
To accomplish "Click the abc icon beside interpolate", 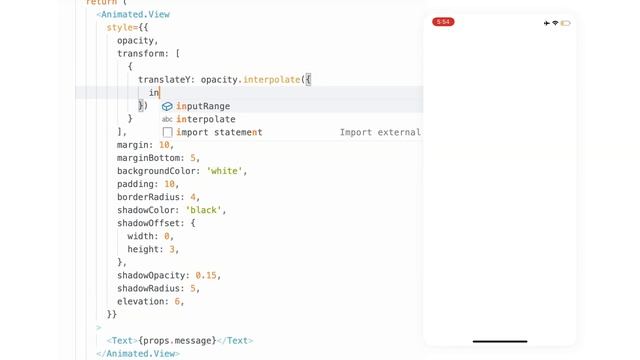I will [167, 119].
